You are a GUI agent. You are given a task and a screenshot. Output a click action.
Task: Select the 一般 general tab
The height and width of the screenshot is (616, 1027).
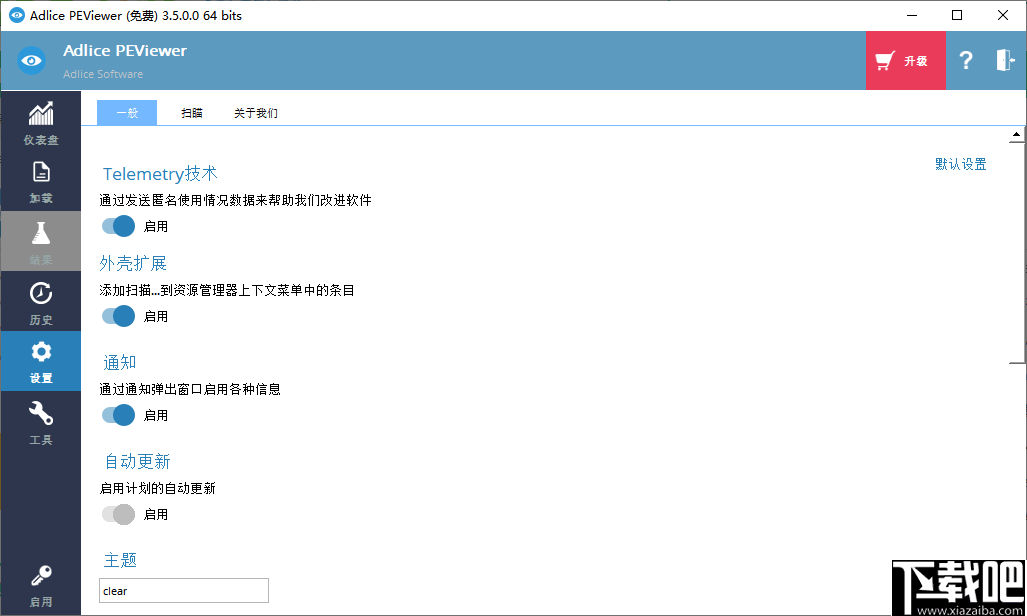click(127, 113)
